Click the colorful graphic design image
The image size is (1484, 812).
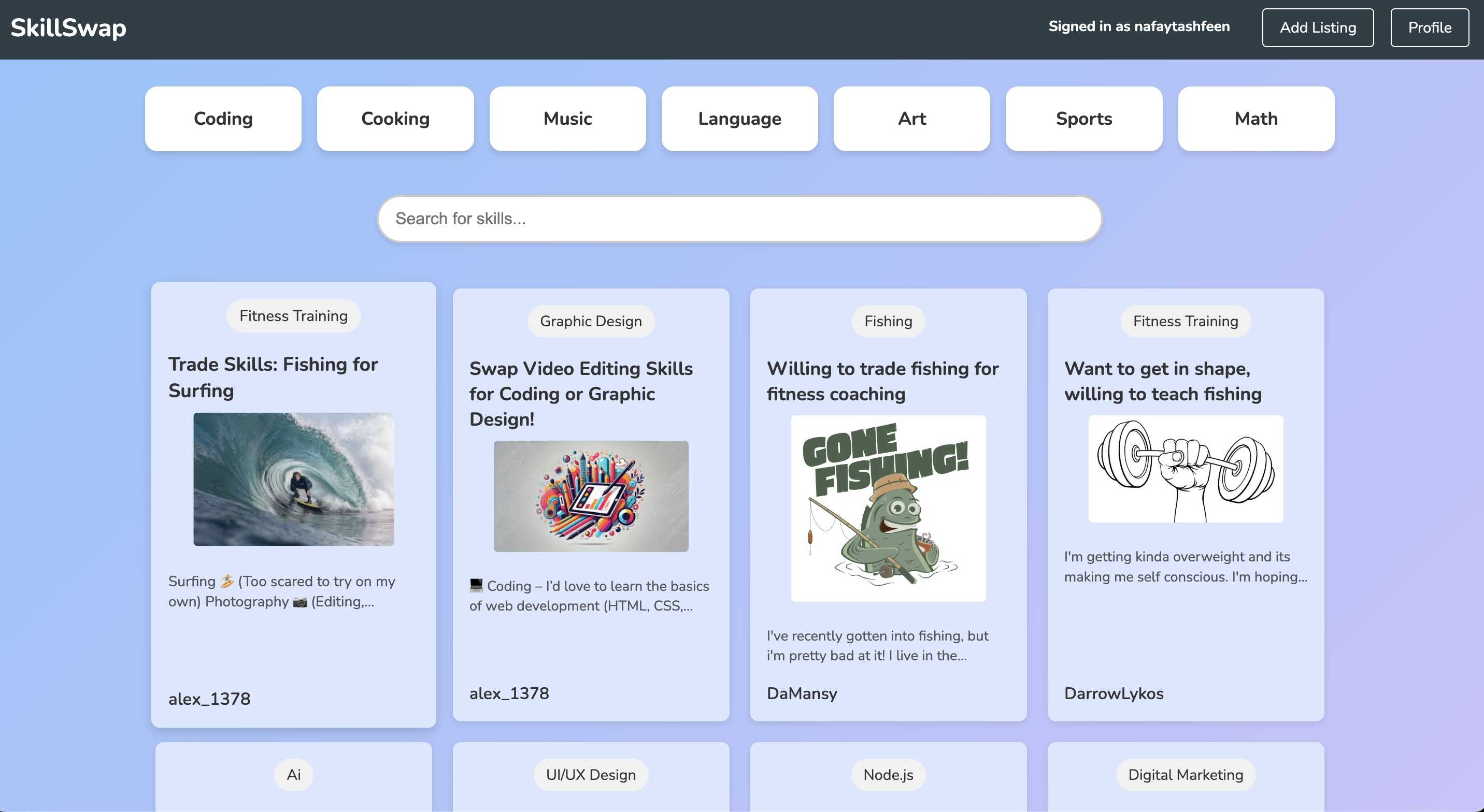591,496
